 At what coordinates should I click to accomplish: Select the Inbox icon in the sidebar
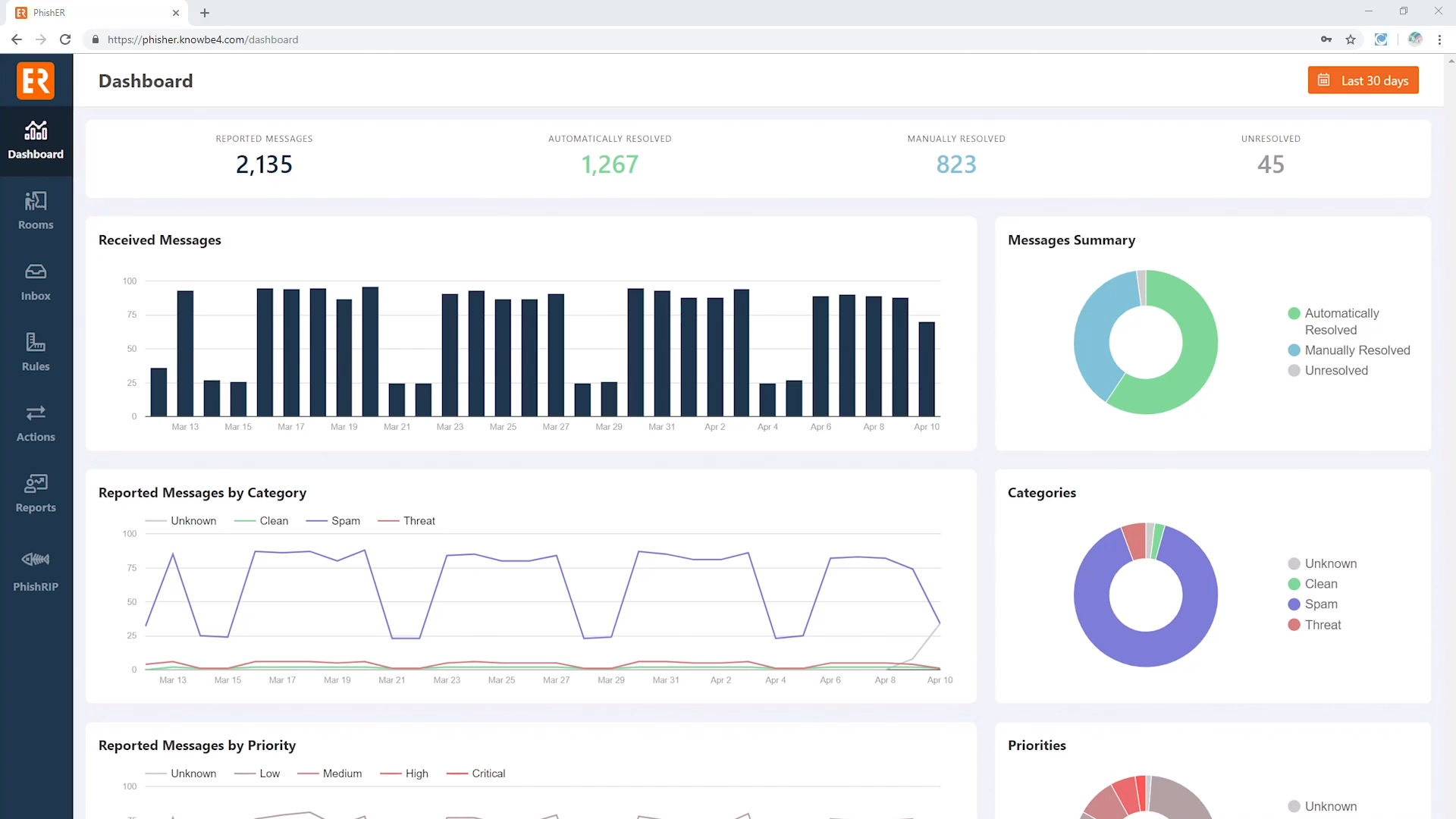point(36,281)
